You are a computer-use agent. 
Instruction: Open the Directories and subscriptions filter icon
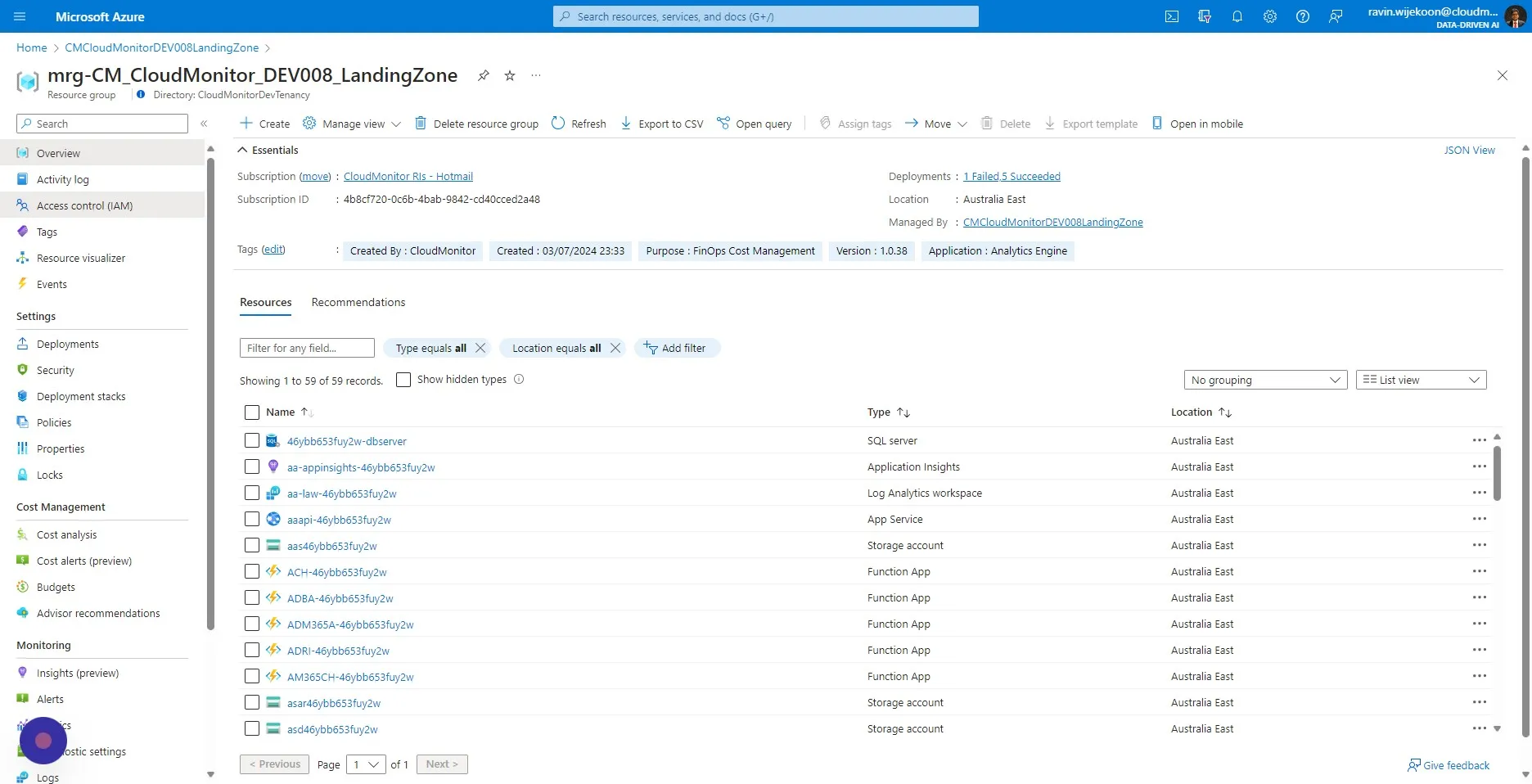[1205, 16]
